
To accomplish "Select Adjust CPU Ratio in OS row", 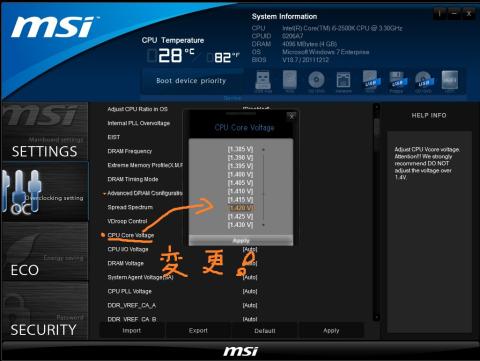I will 137,109.
